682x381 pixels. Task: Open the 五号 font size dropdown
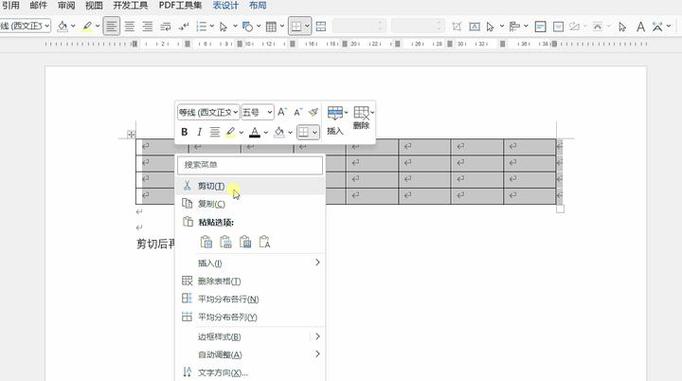tap(257, 113)
